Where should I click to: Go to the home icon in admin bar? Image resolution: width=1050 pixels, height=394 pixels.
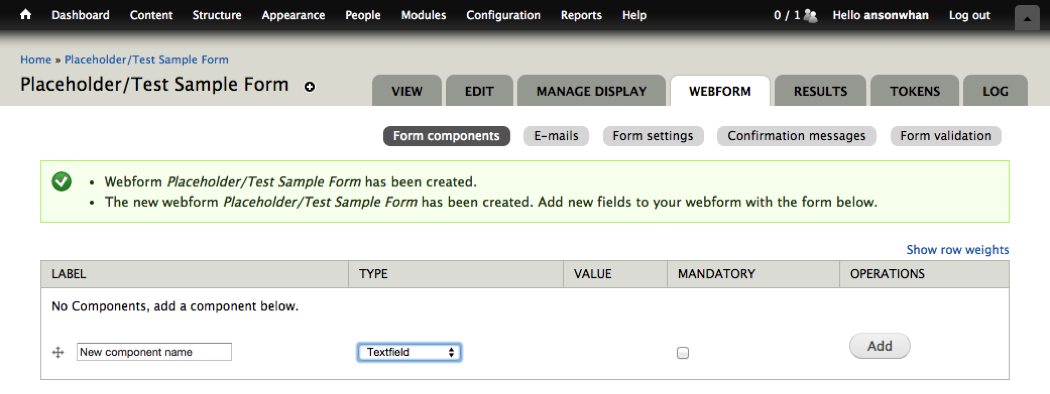[25, 15]
